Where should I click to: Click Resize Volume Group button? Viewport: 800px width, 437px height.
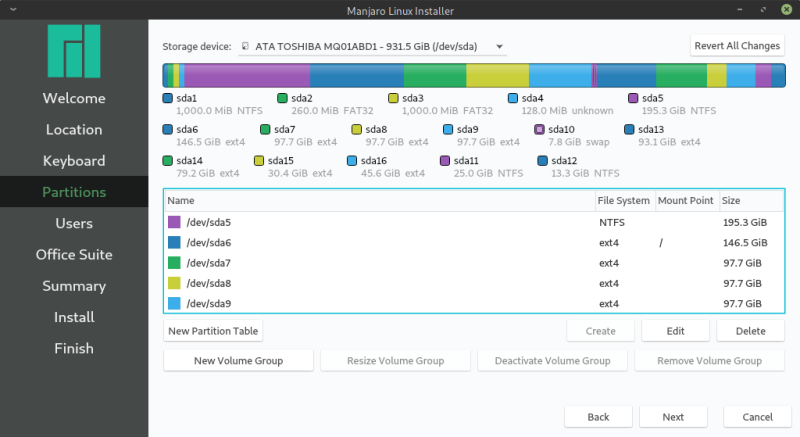click(395, 361)
